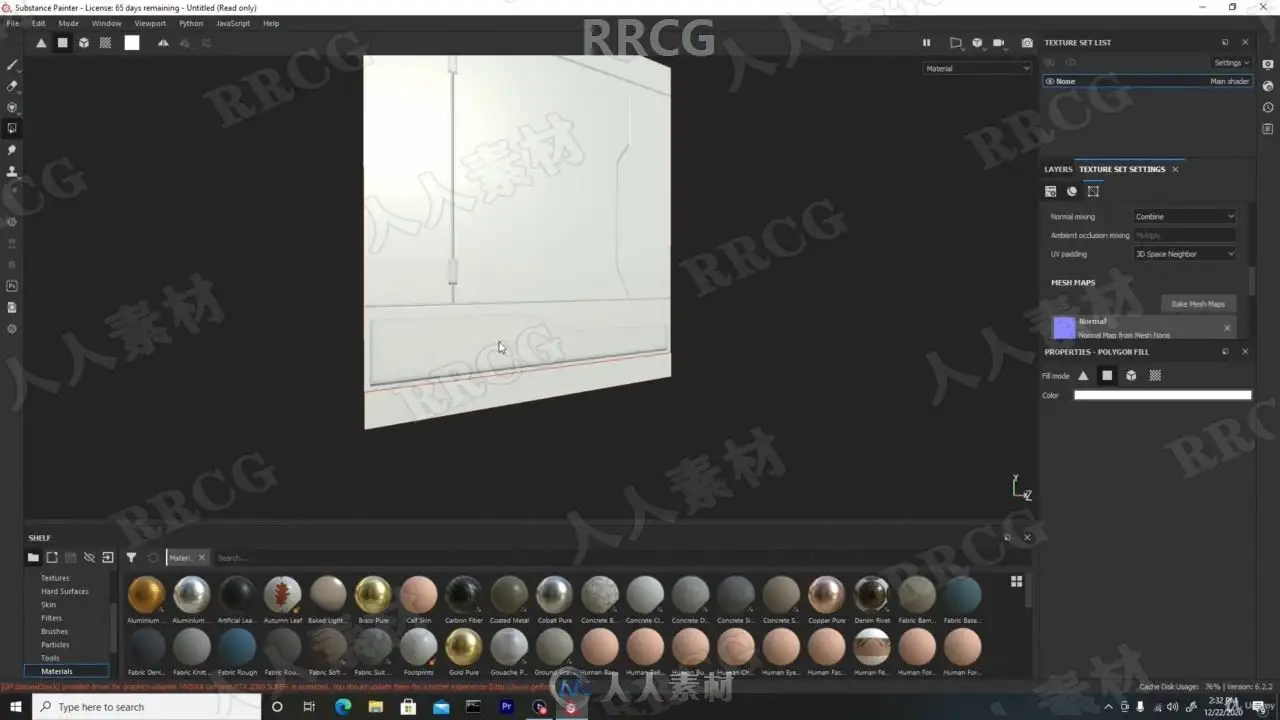Click the shelf filter funnel icon

pos(131,557)
